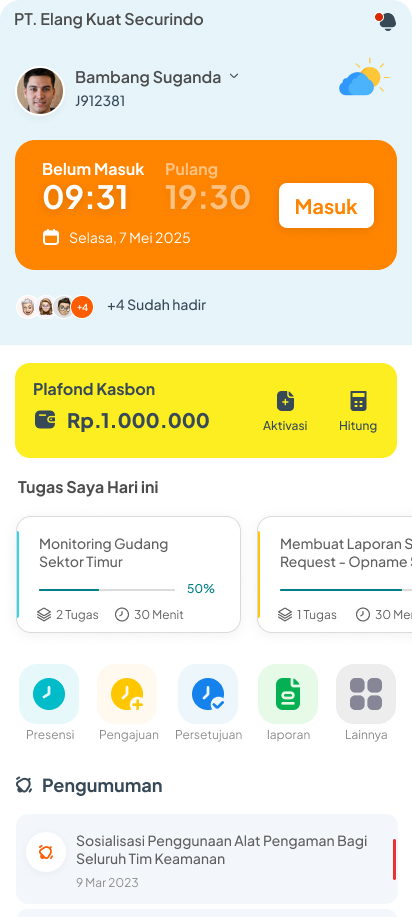Viewport: 412px width, 917px height.
Task: Open the laporan report icon
Action: pos(288,694)
